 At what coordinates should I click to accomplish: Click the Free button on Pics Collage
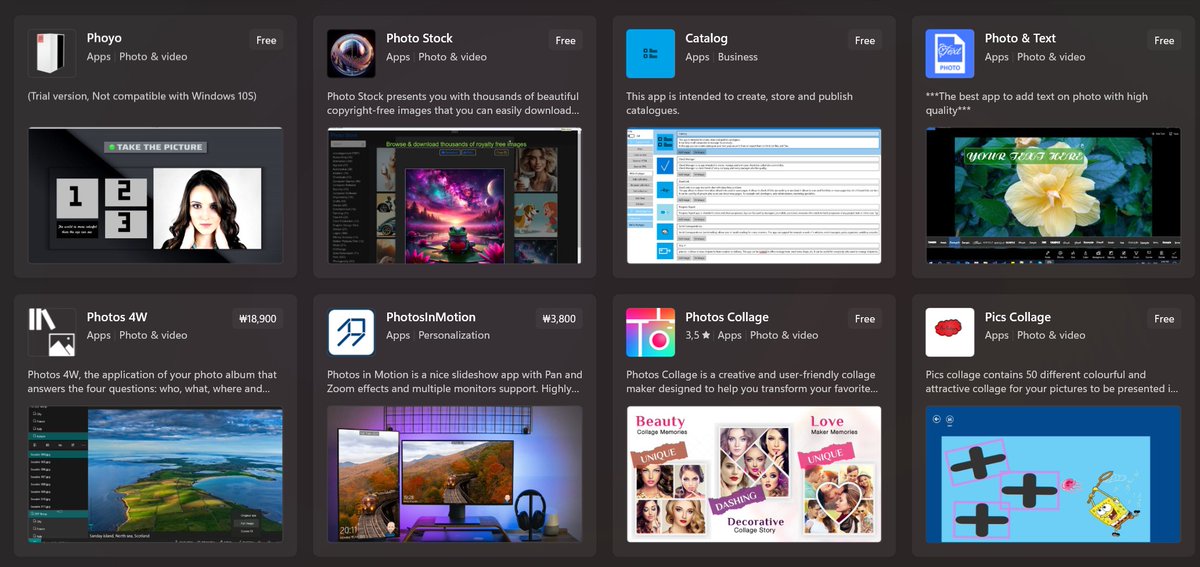(1164, 319)
